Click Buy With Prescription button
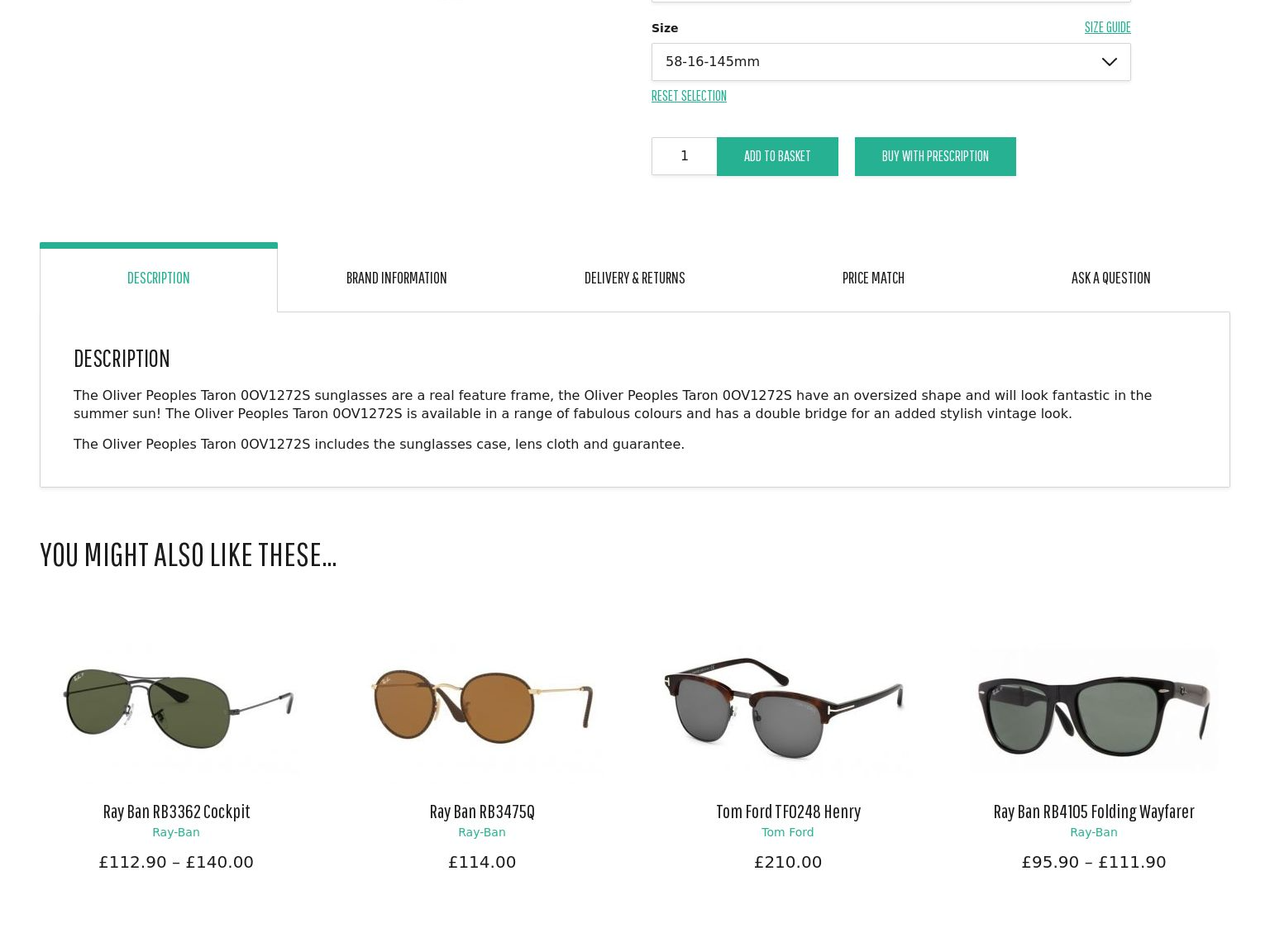The height and width of the screenshot is (952, 1270). (935, 156)
